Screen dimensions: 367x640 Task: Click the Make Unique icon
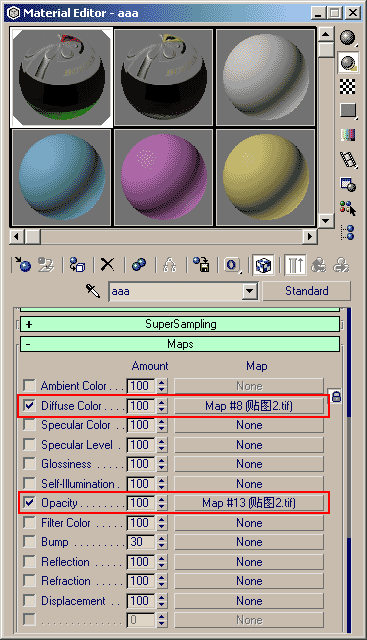pos(170,265)
